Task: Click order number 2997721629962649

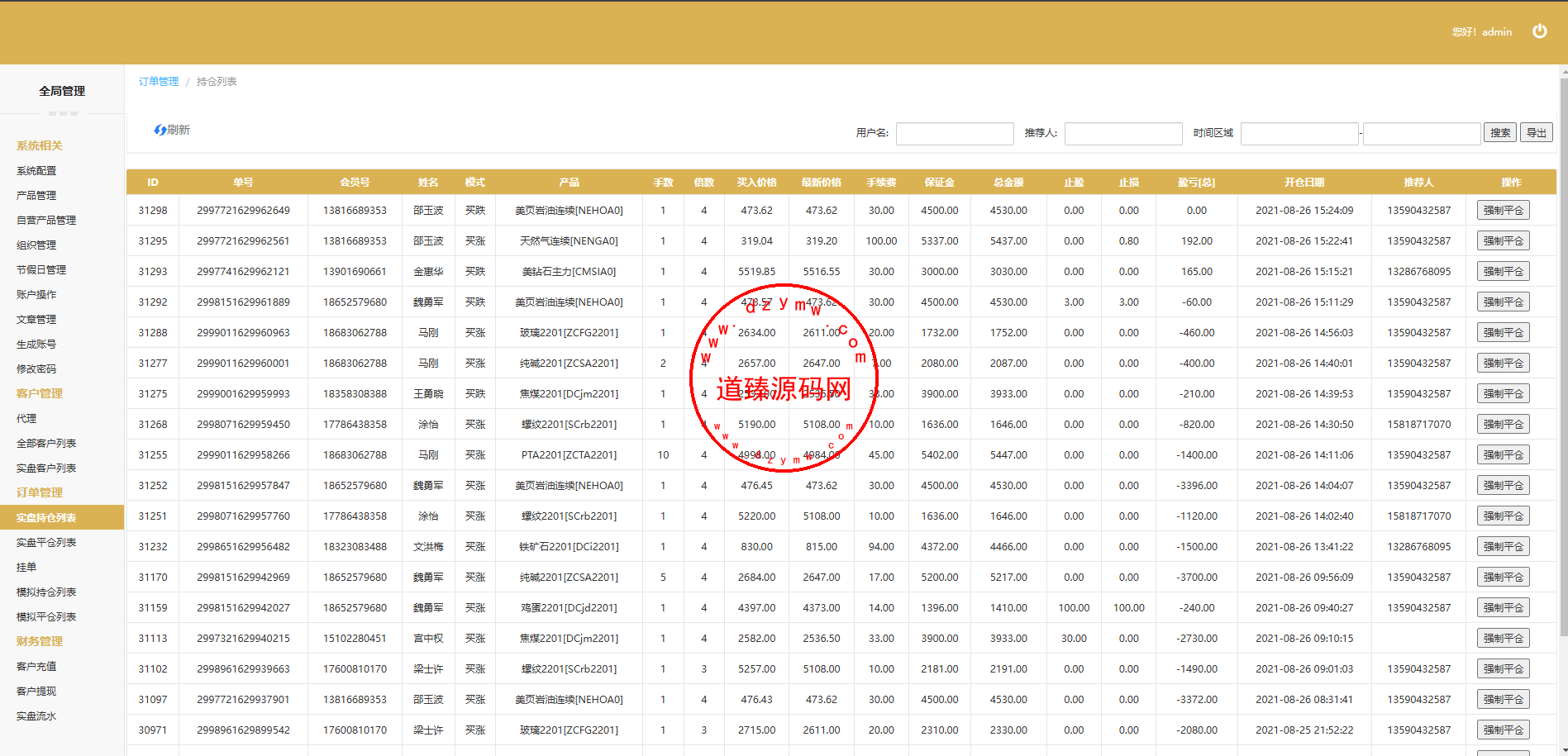Action: 243,211
